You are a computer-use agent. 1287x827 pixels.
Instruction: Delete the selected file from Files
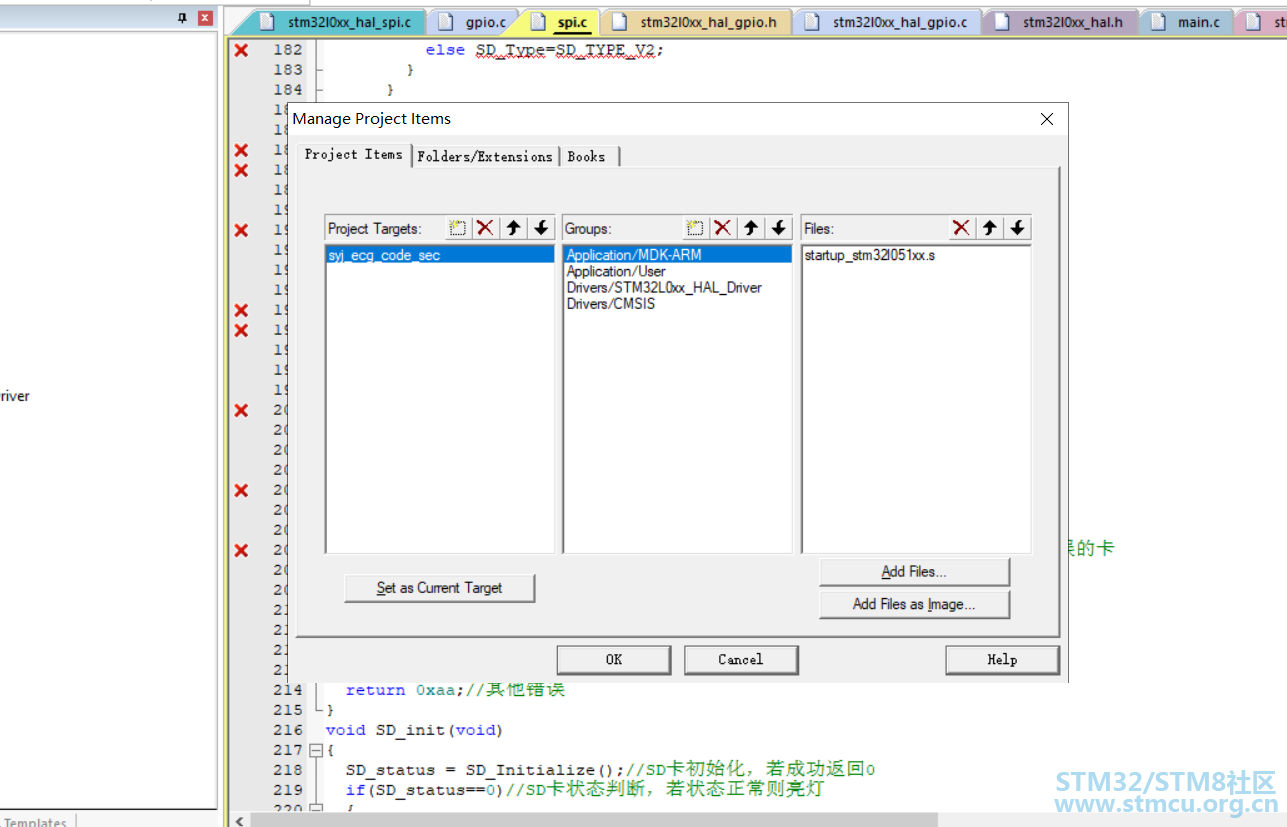pos(961,228)
